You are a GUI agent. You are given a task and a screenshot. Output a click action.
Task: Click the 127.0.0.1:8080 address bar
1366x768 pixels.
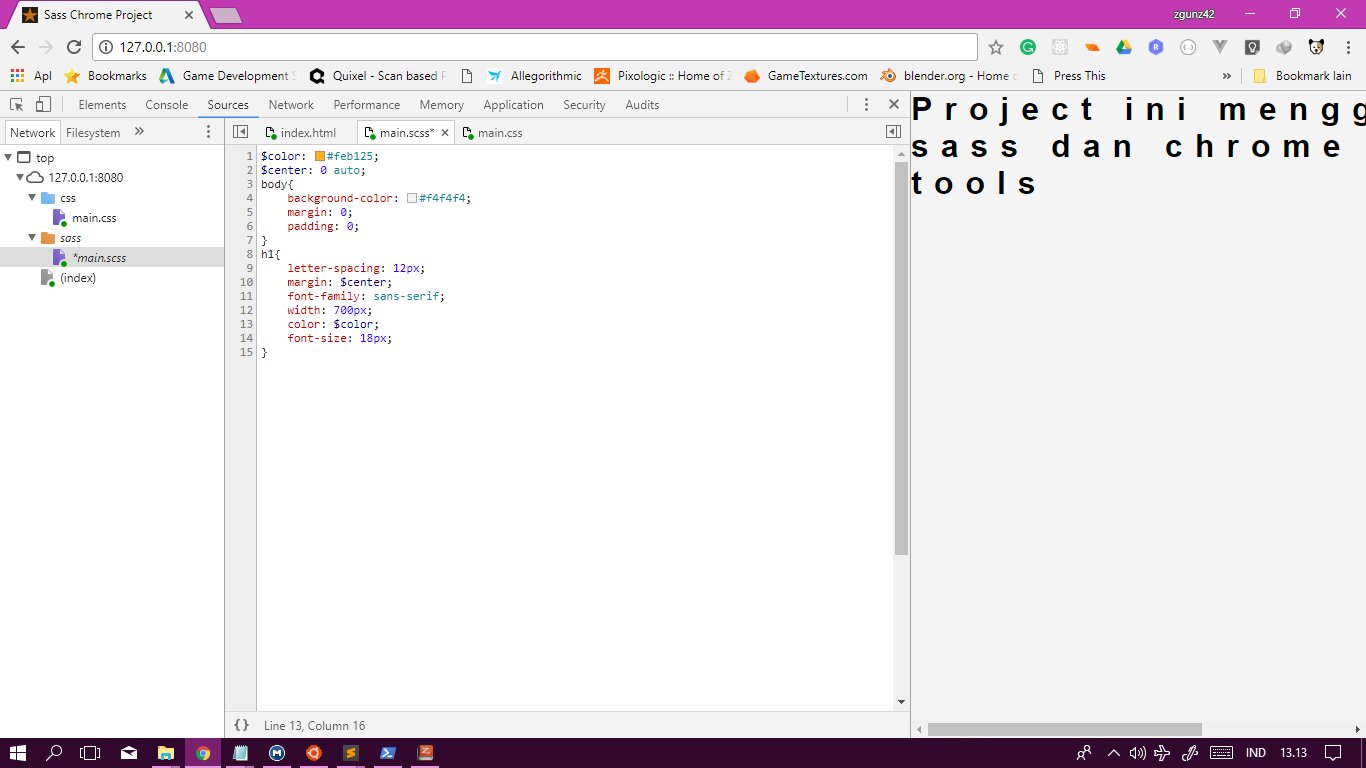[x=535, y=47]
